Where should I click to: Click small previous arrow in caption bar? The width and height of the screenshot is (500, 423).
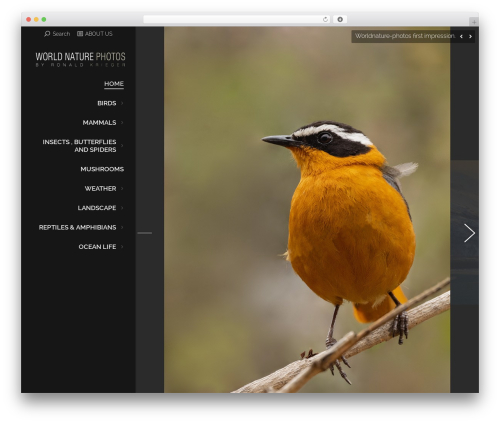pyautogui.click(x=461, y=36)
